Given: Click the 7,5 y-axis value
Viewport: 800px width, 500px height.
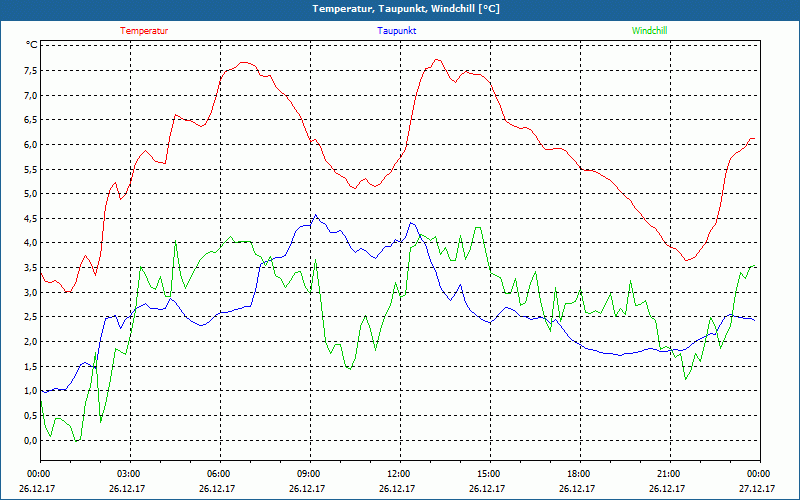Looking at the screenshot, I should [31, 70].
